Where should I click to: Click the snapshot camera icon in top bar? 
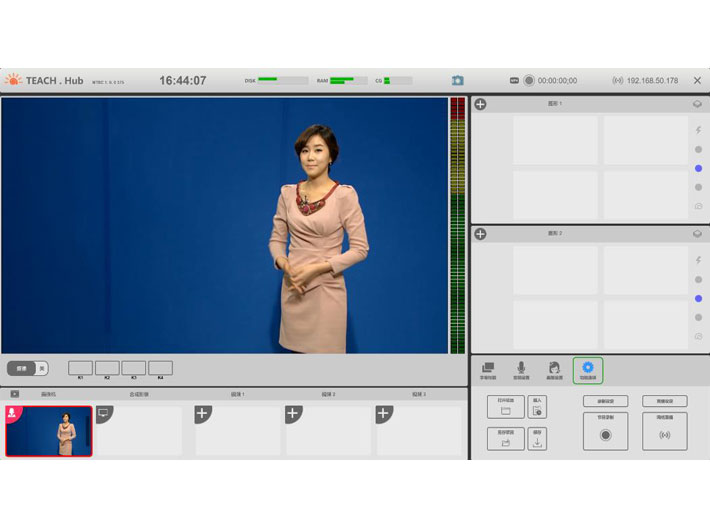click(457, 80)
